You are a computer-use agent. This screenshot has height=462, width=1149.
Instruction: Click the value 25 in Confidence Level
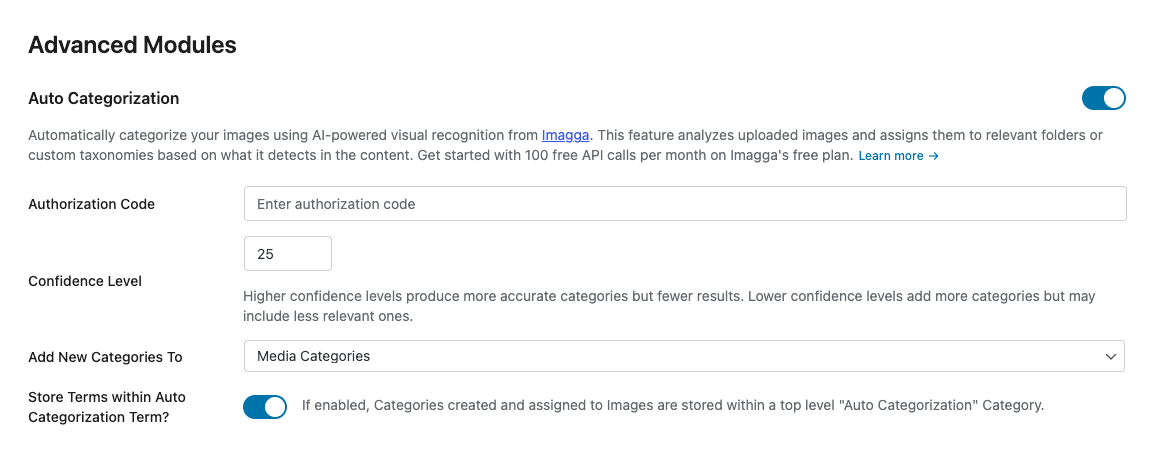(x=266, y=254)
